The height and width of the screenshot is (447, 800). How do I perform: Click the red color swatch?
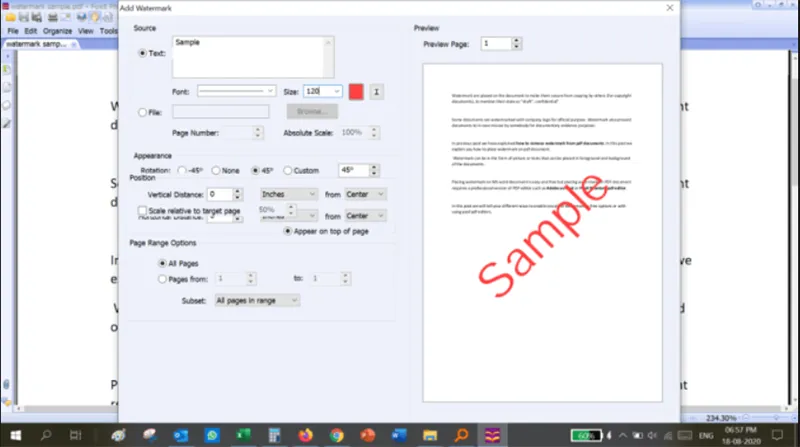[356, 92]
